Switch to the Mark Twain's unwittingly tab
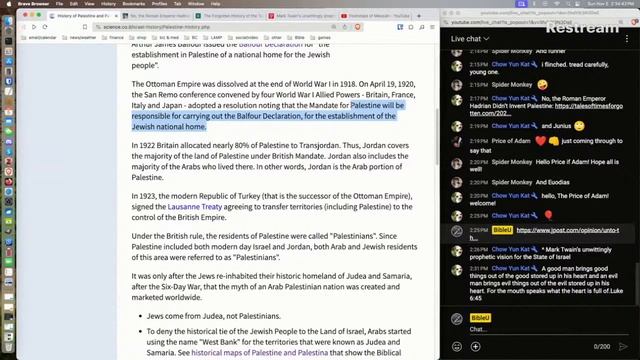The image size is (640, 360). click(x=301, y=16)
